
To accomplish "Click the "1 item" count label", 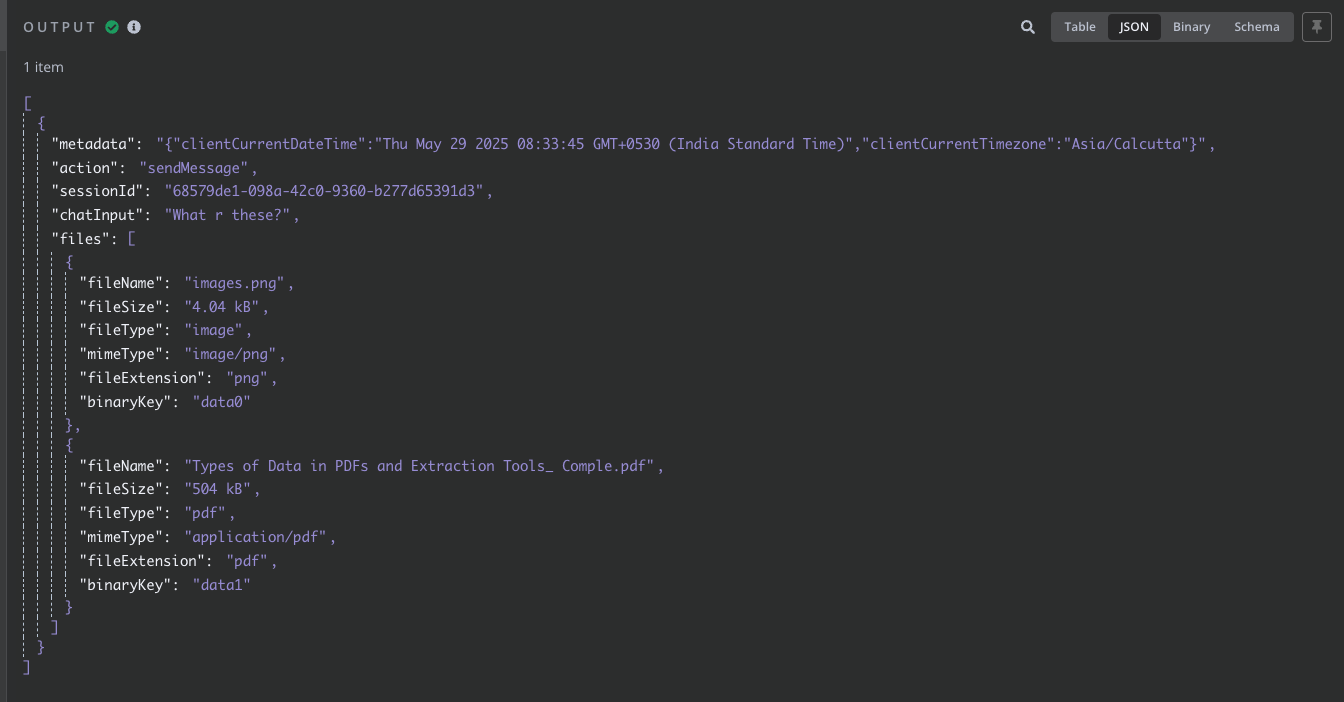I will tap(44, 67).
